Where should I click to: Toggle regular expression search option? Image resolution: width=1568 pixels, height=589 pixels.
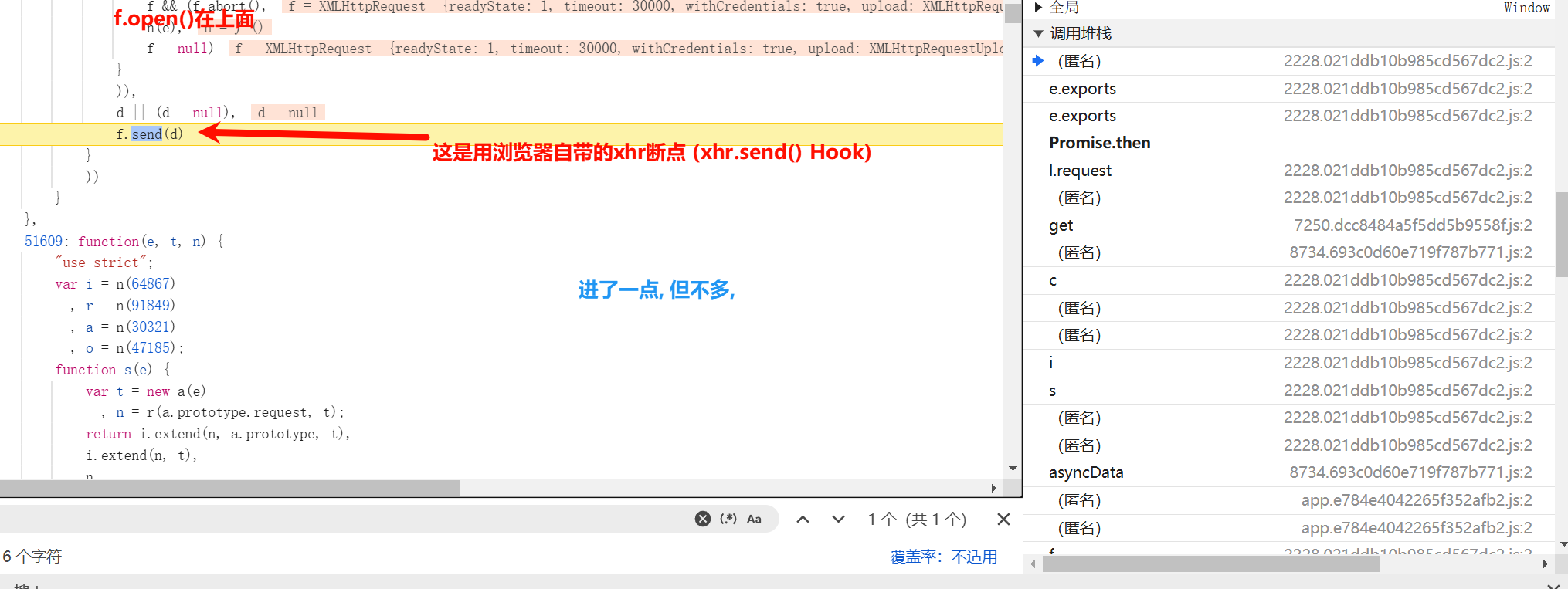[x=728, y=519]
